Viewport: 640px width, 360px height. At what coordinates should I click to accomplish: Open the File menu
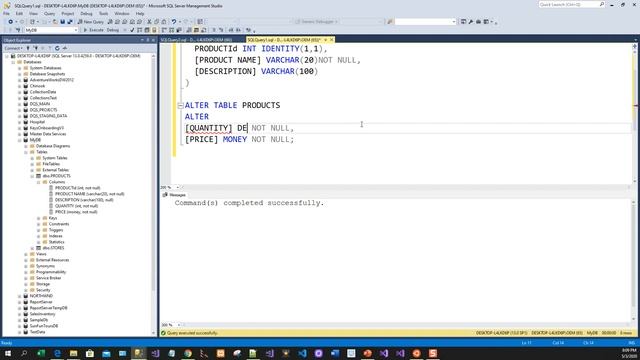click(x=7, y=13)
